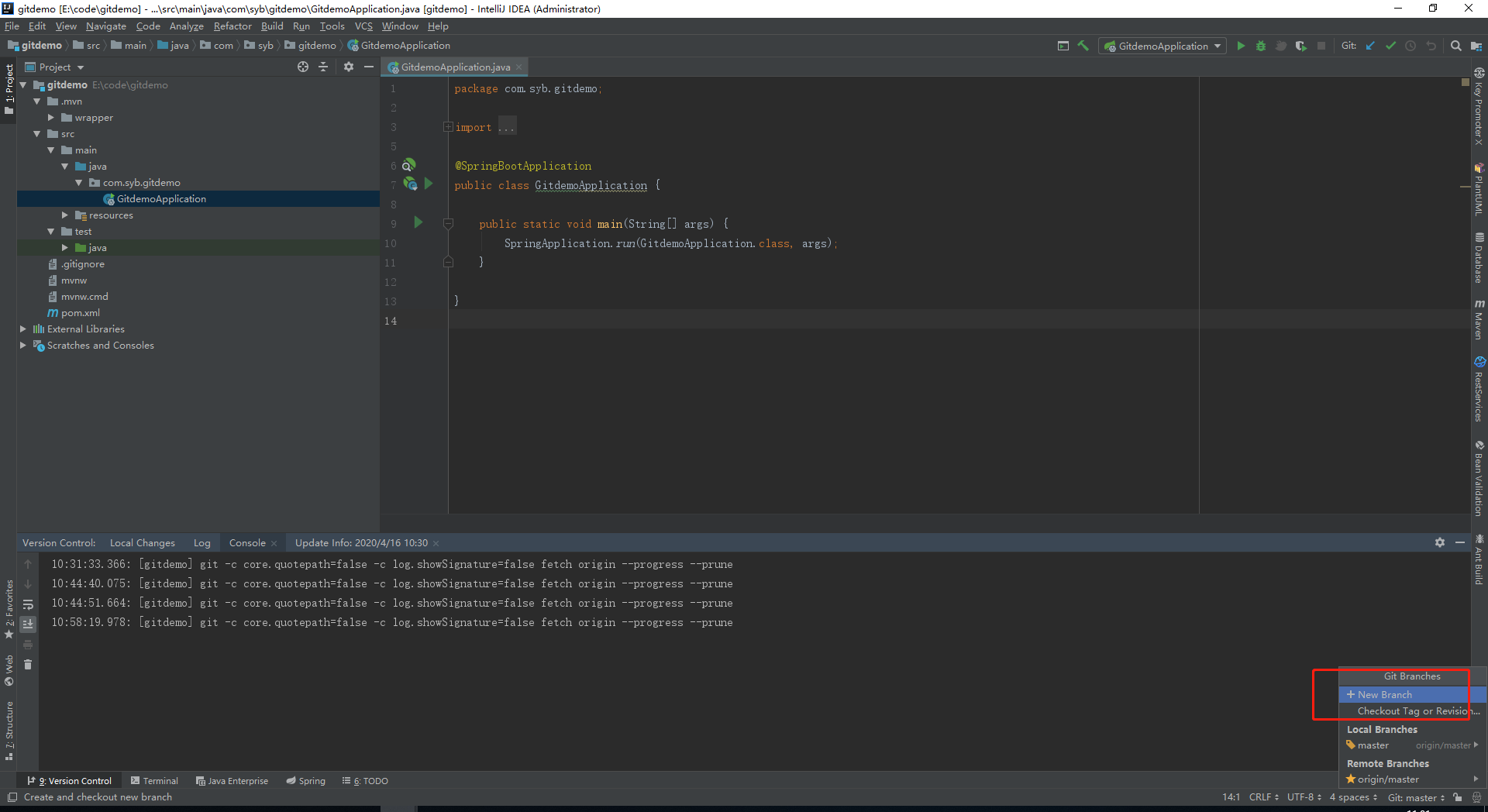Close the Console tab
1488x812 pixels.
click(274, 543)
